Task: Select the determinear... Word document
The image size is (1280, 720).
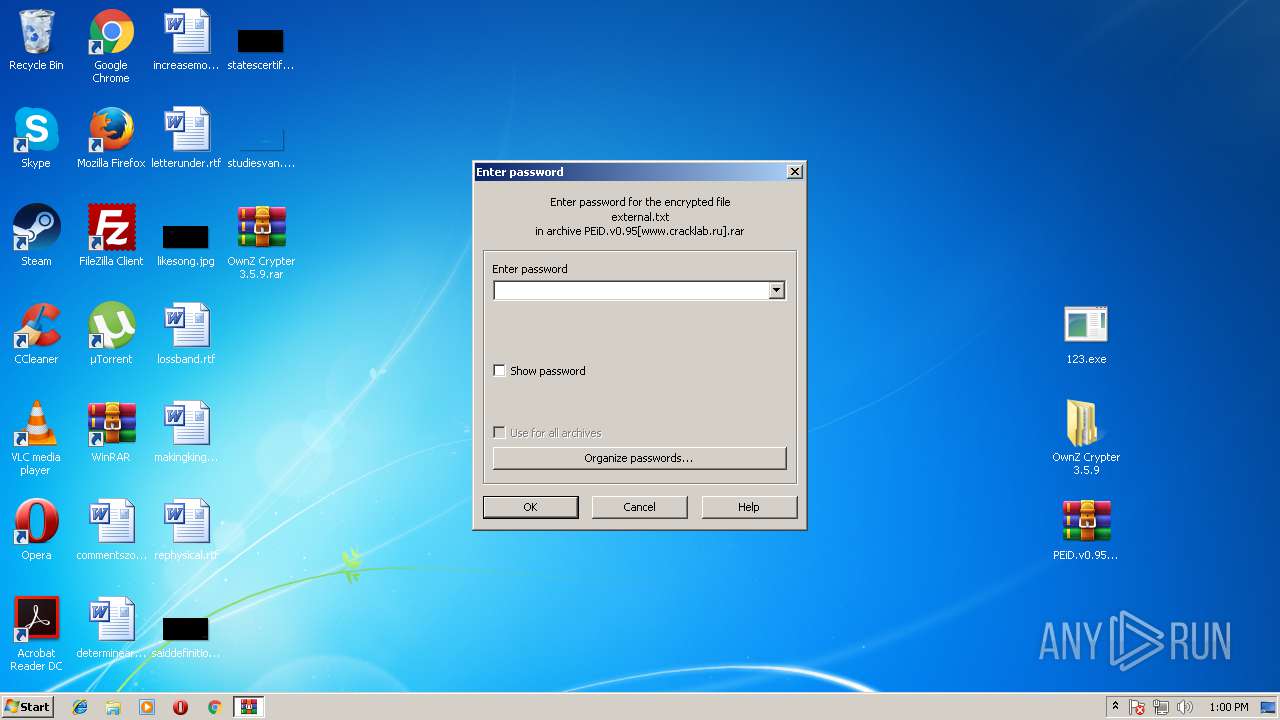Action: (x=111, y=629)
